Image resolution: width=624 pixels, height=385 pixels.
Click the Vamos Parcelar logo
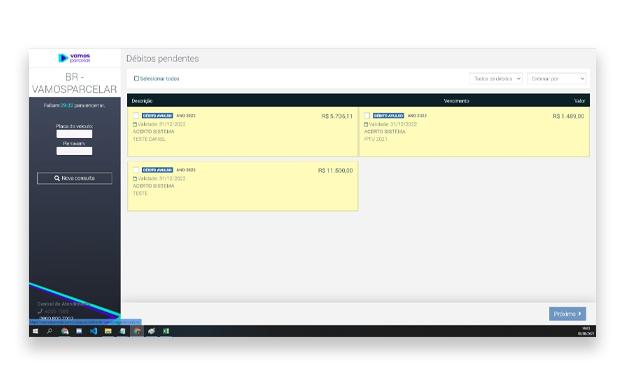point(74,58)
